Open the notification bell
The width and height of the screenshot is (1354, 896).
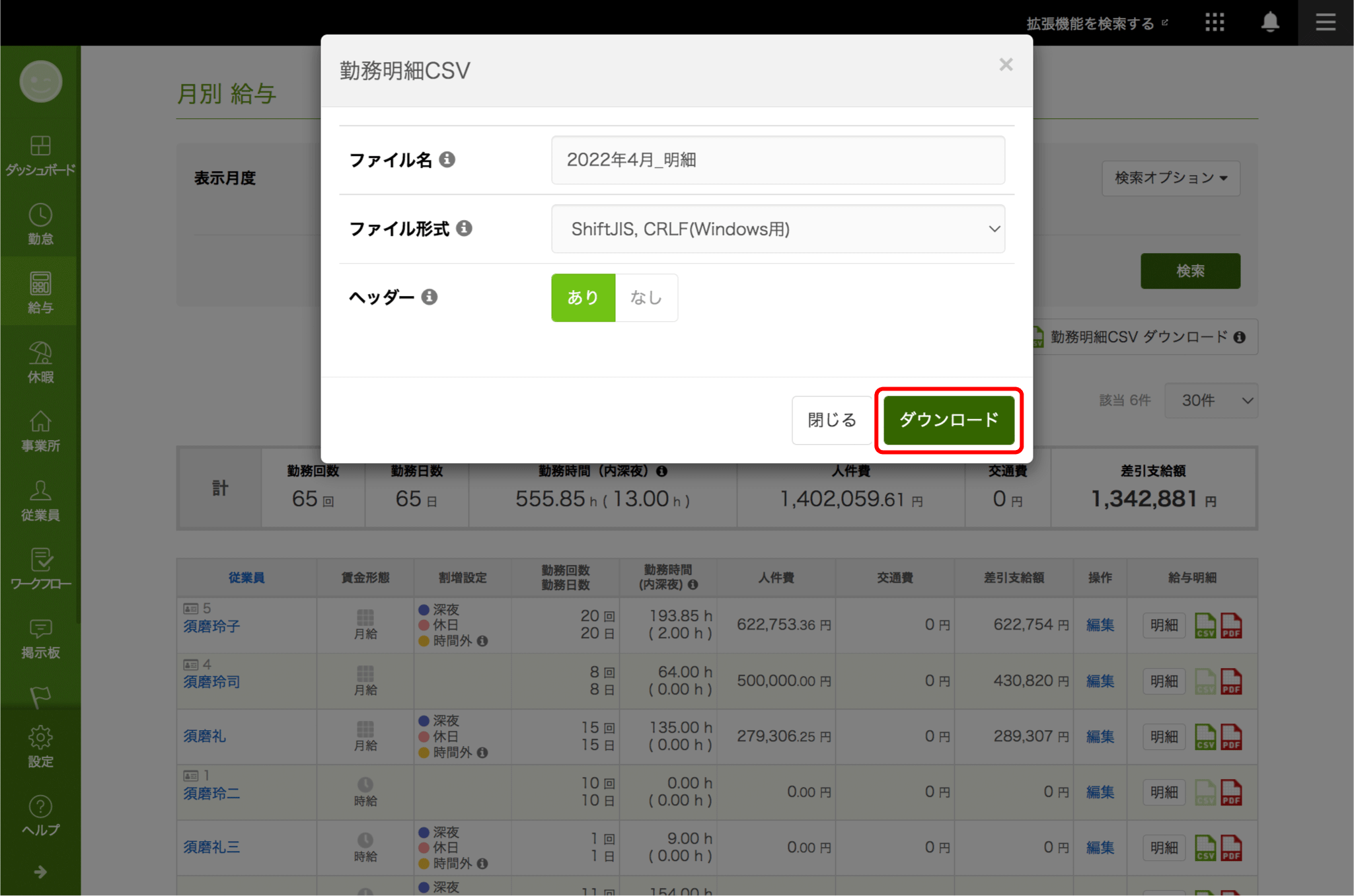pos(1269,22)
